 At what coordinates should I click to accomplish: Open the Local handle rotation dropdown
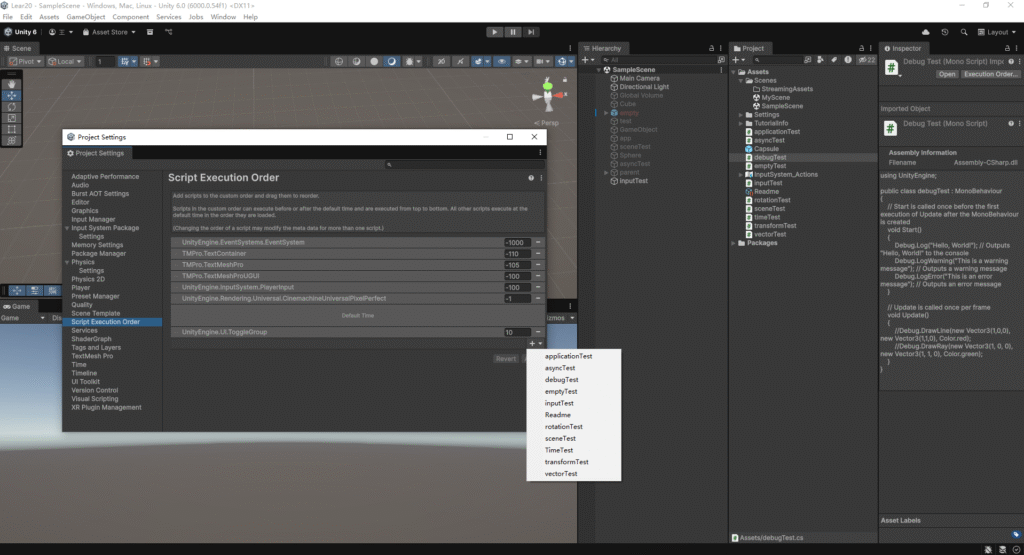pyautogui.click(x=65, y=61)
